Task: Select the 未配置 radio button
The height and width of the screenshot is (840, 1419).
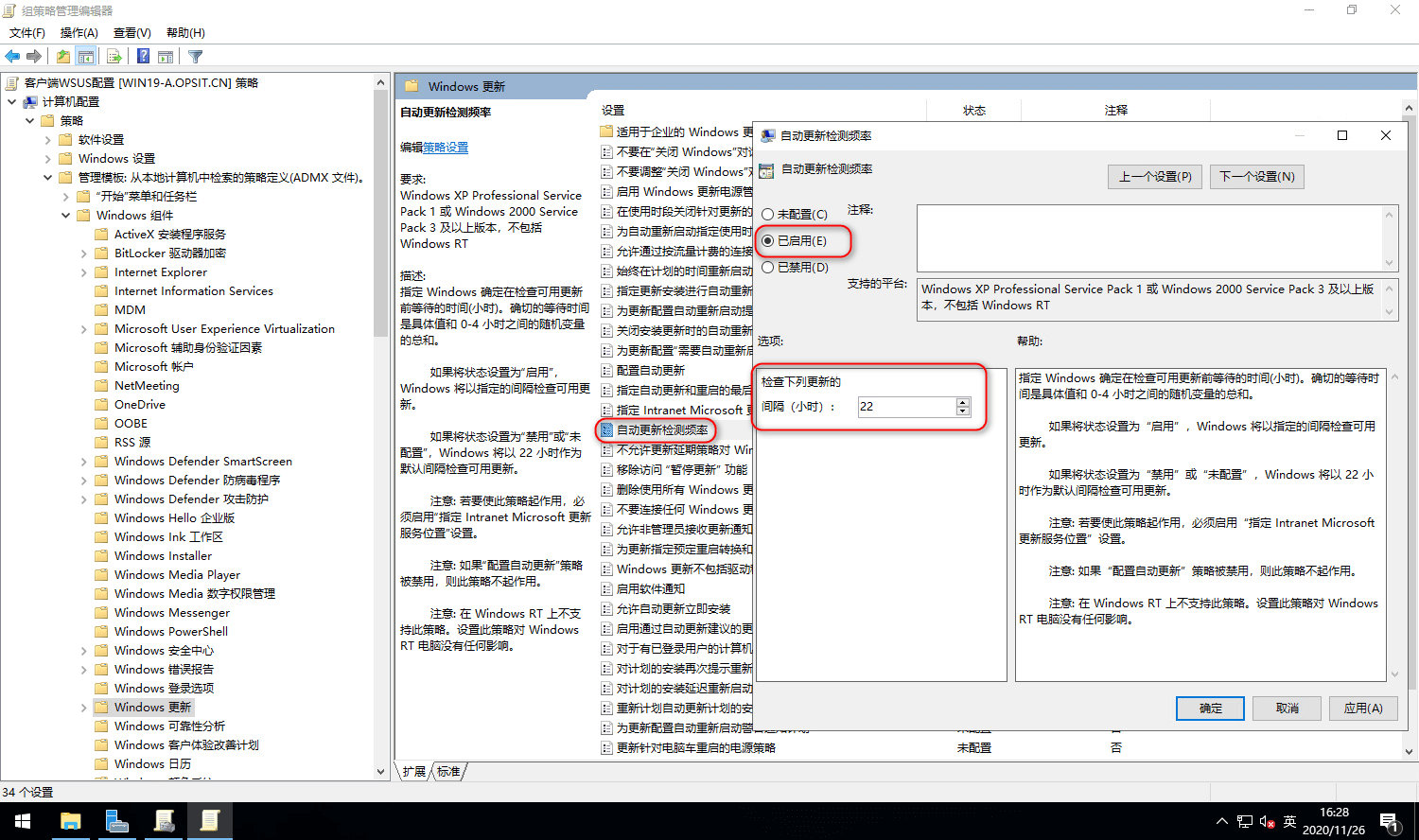Action: 767,214
